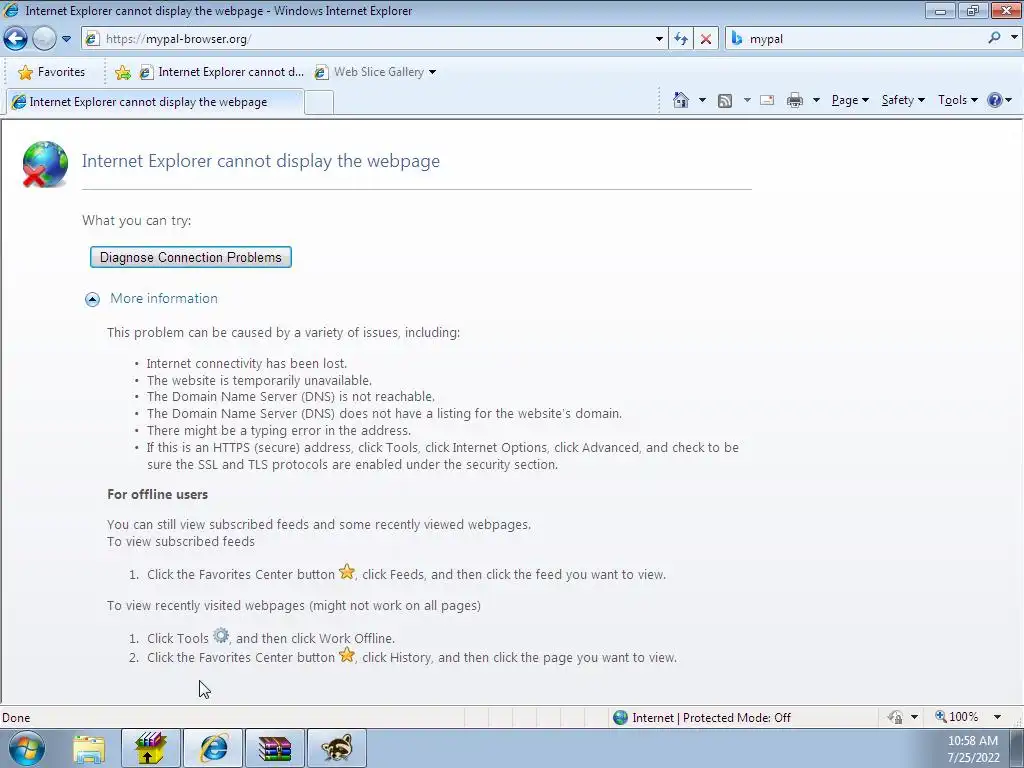Click Diagnose Connection Problems button

[x=191, y=257]
